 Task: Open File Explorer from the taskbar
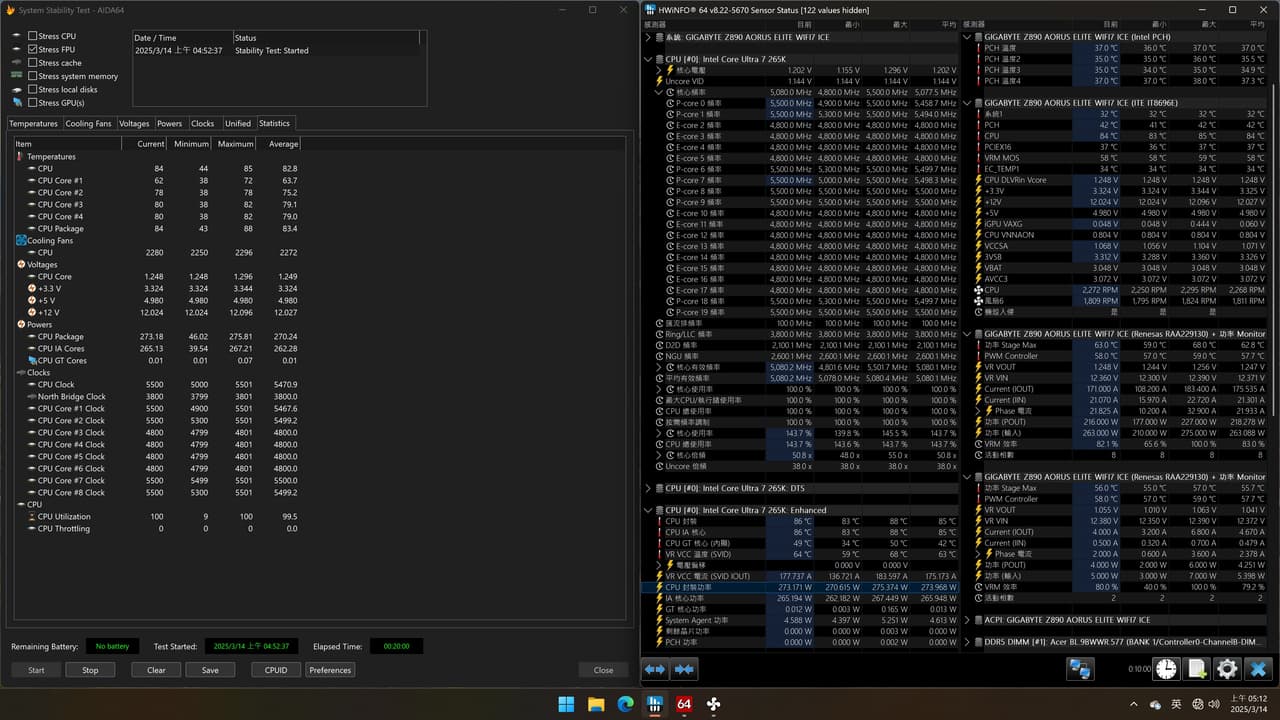(x=596, y=704)
